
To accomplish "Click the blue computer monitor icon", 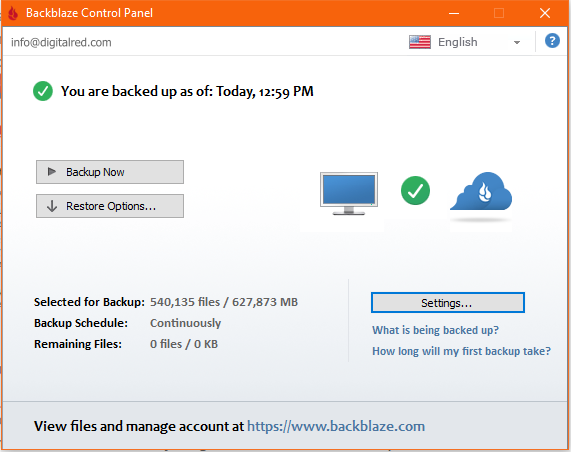I will [x=348, y=194].
